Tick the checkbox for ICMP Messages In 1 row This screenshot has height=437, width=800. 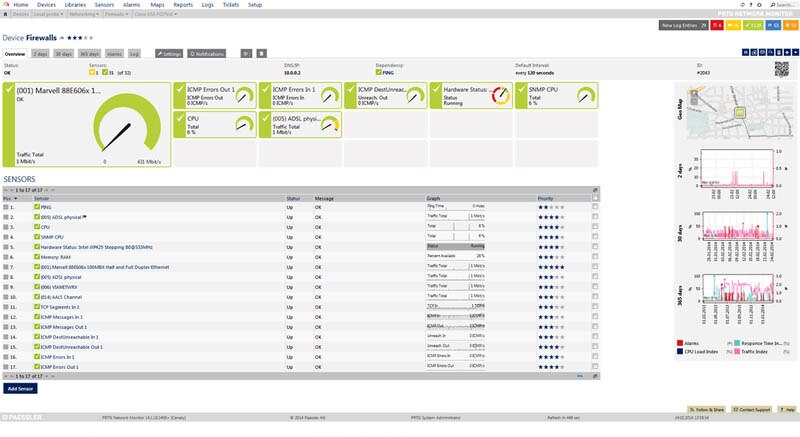(x=595, y=317)
